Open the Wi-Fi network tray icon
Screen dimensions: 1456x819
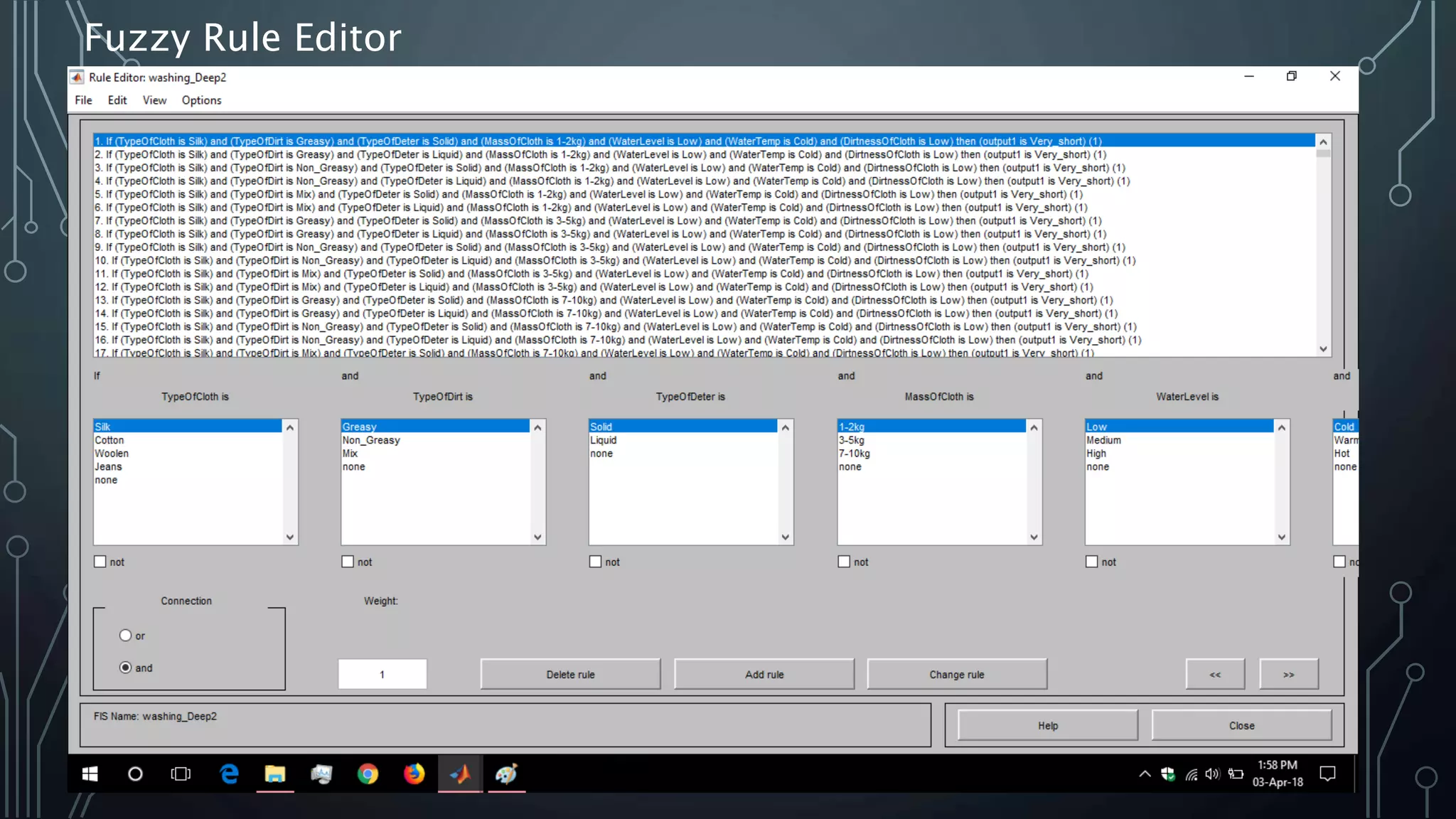click(1191, 774)
